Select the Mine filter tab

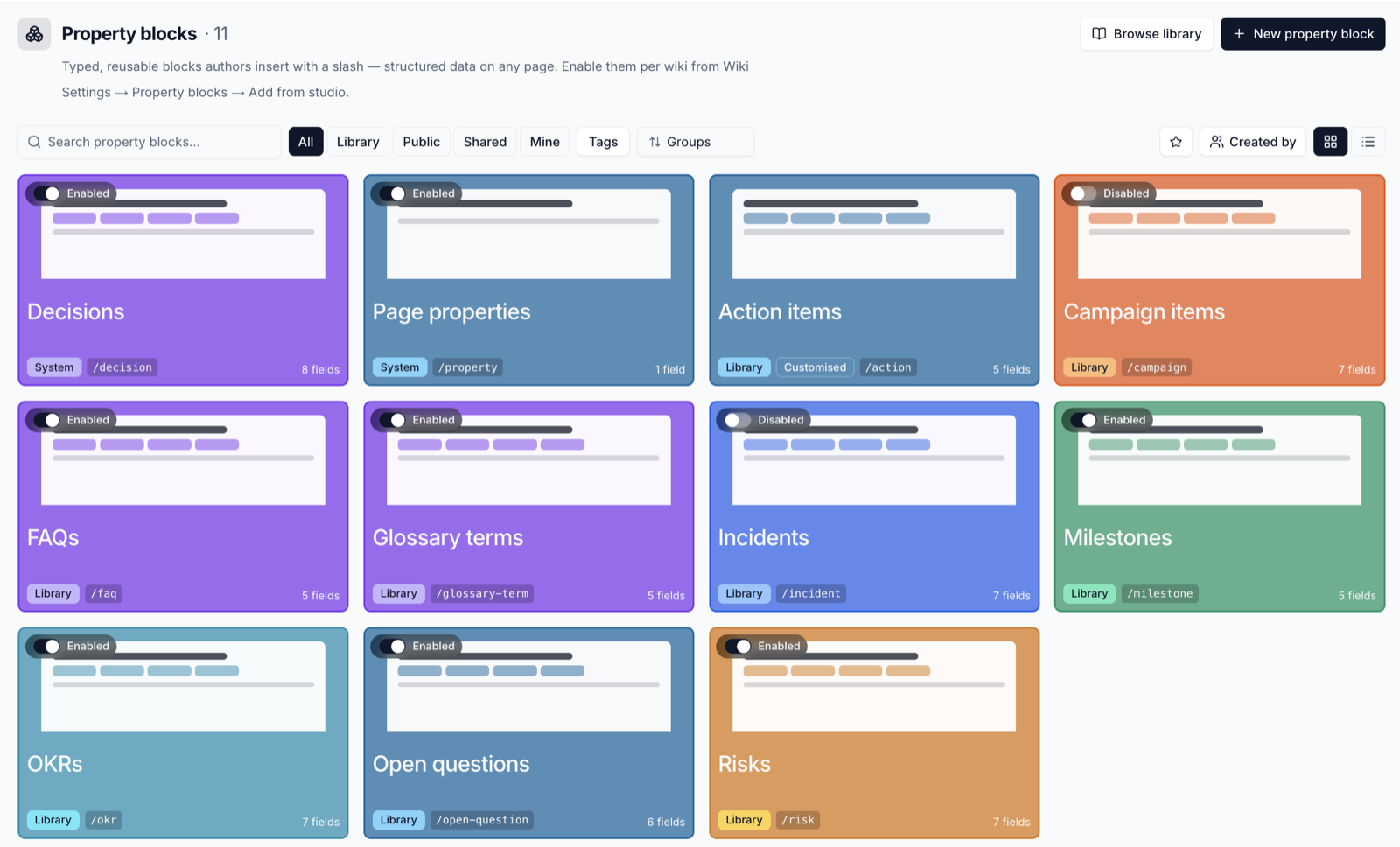click(544, 142)
